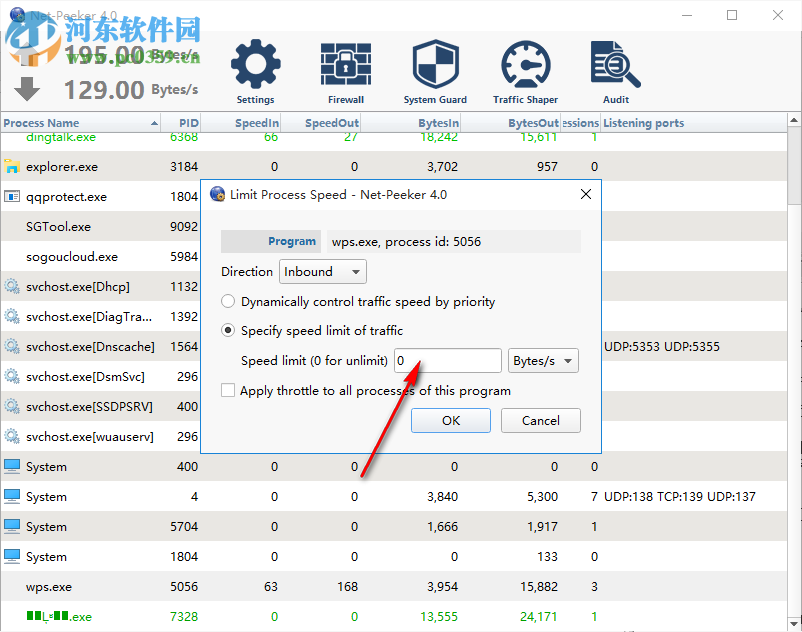Select dynamically control traffic speed by priority
The width and height of the screenshot is (802, 632).
pyautogui.click(x=228, y=300)
